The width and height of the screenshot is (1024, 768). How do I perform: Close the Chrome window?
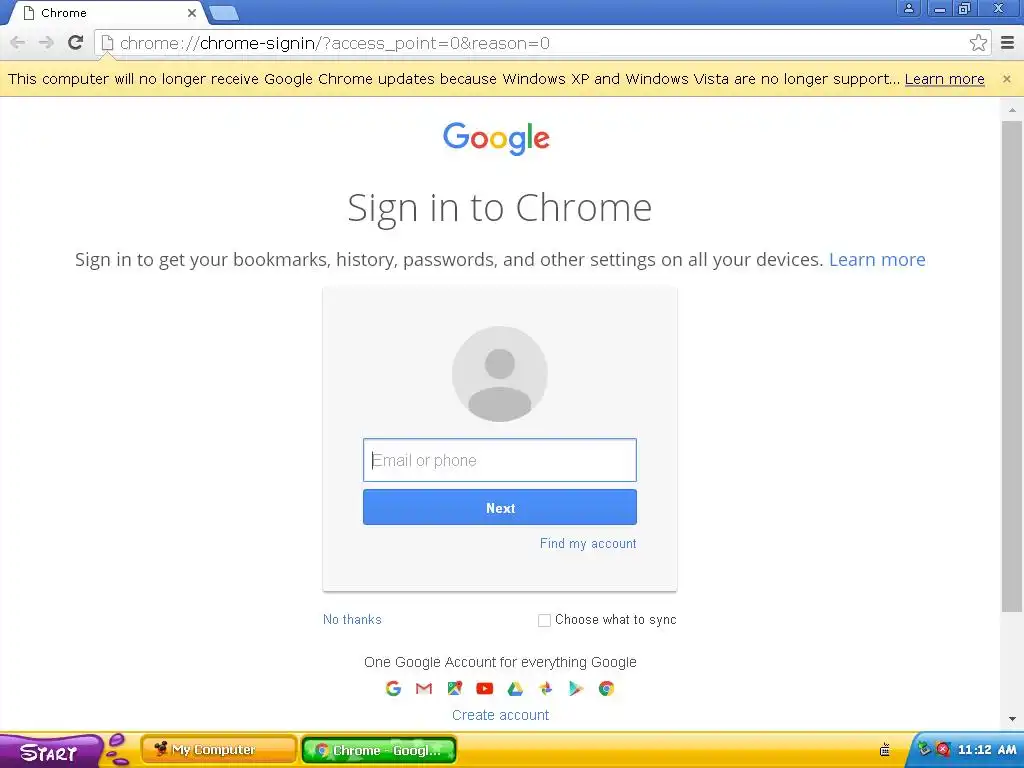[999, 8]
